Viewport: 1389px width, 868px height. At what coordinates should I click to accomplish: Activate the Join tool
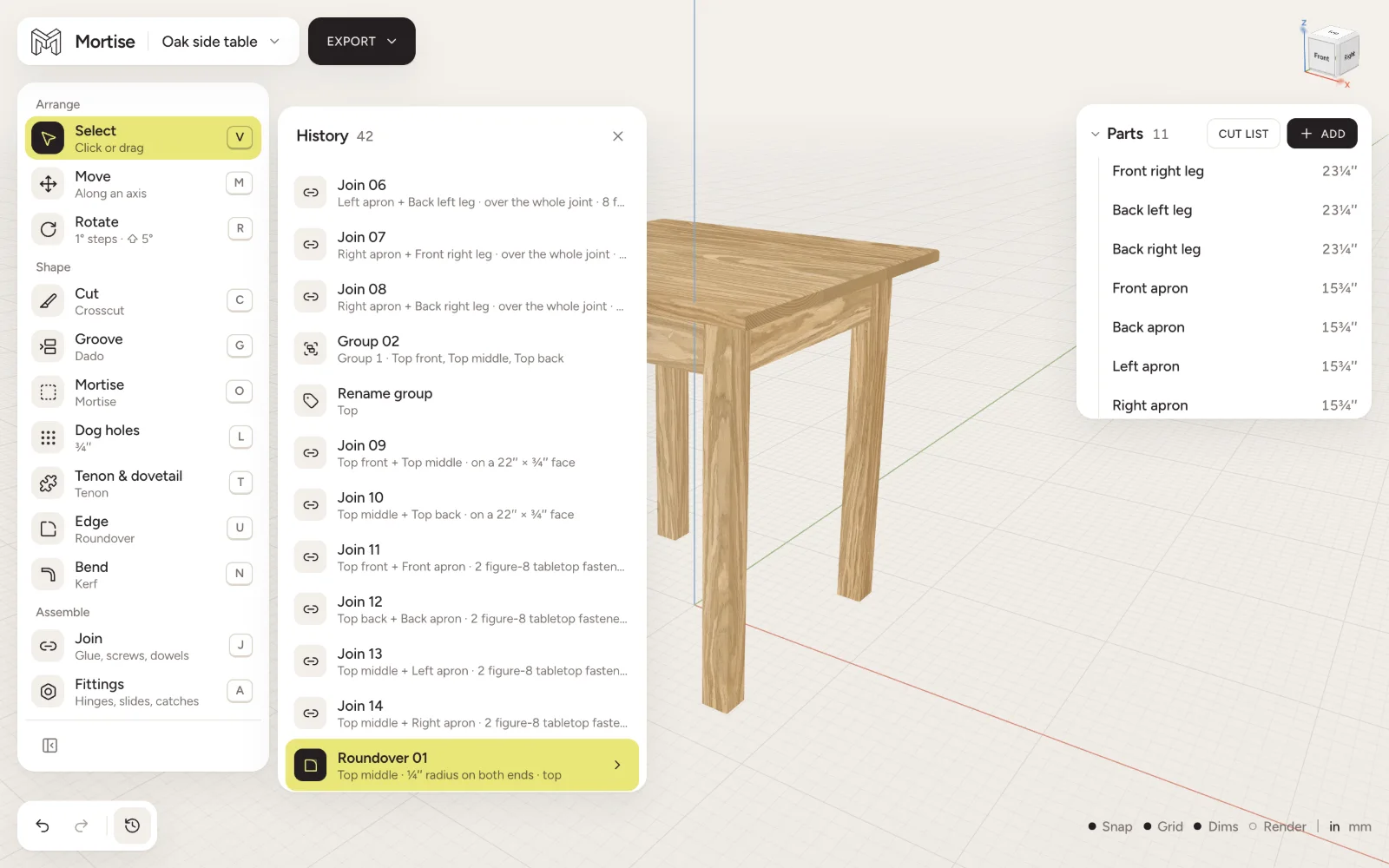click(x=143, y=647)
